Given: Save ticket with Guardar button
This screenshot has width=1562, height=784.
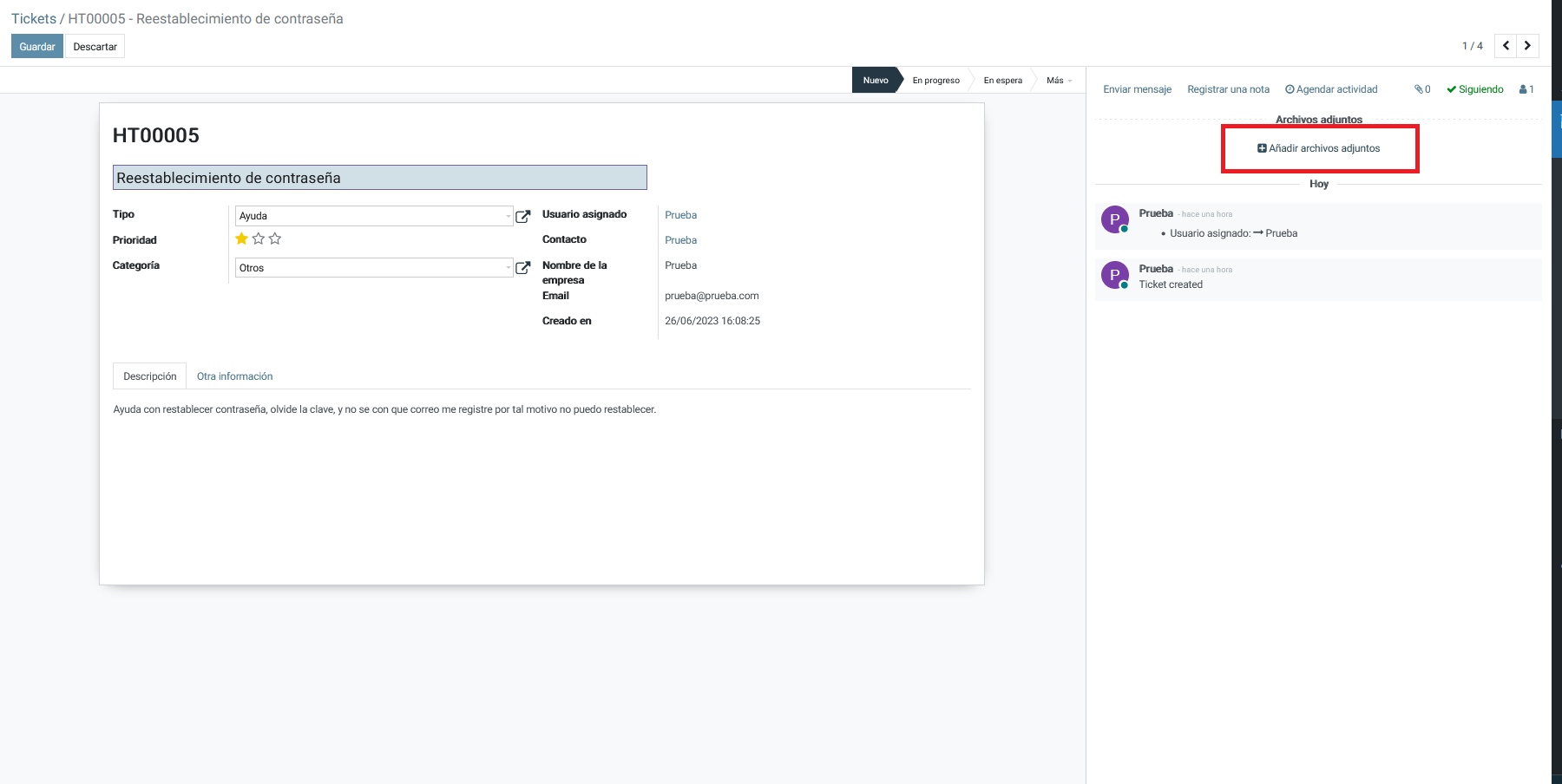Looking at the screenshot, I should pyautogui.click(x=37, y=47).
